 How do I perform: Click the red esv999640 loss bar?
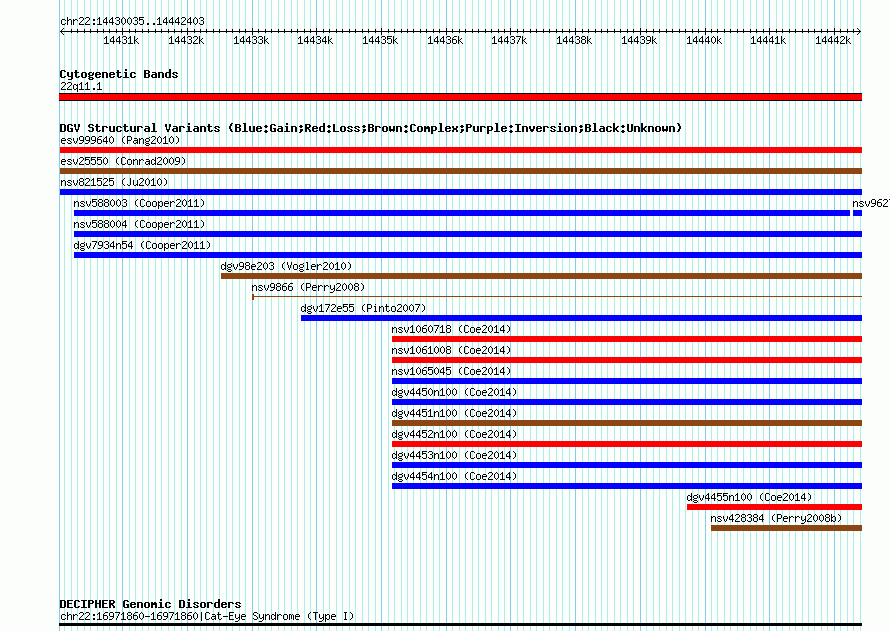click(460, 150)
